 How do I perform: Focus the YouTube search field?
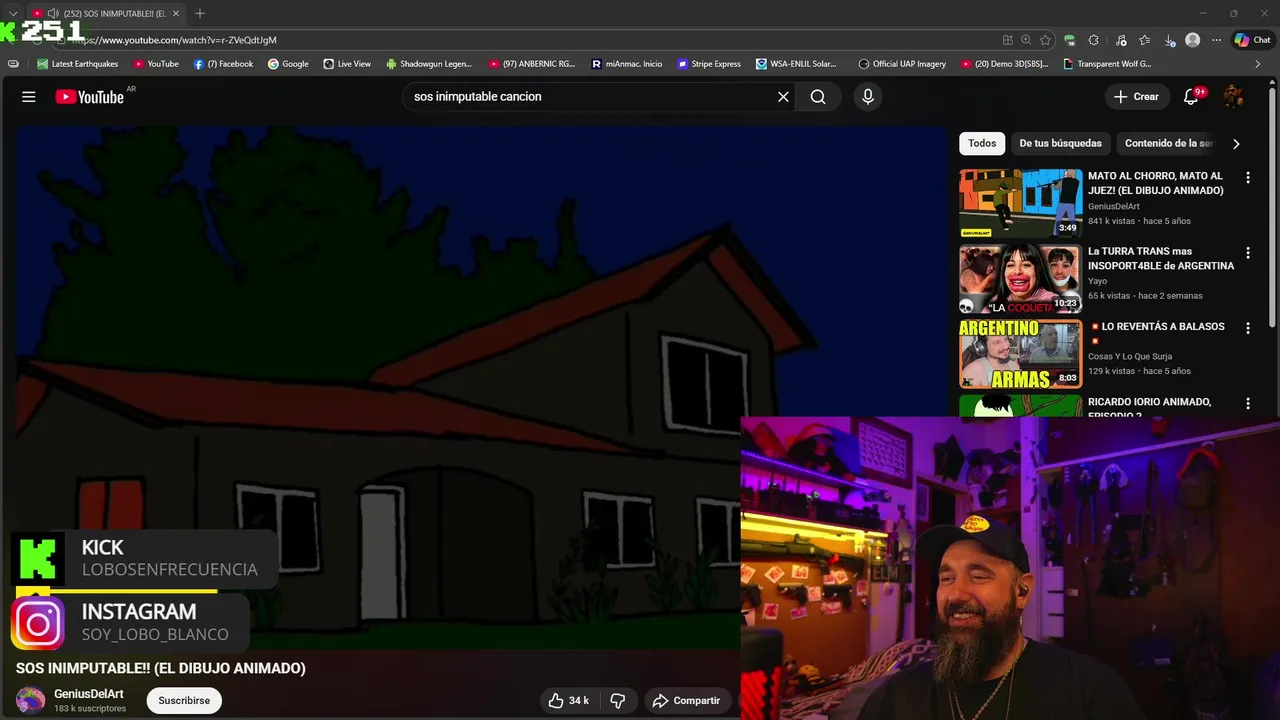tap(590, 97)
